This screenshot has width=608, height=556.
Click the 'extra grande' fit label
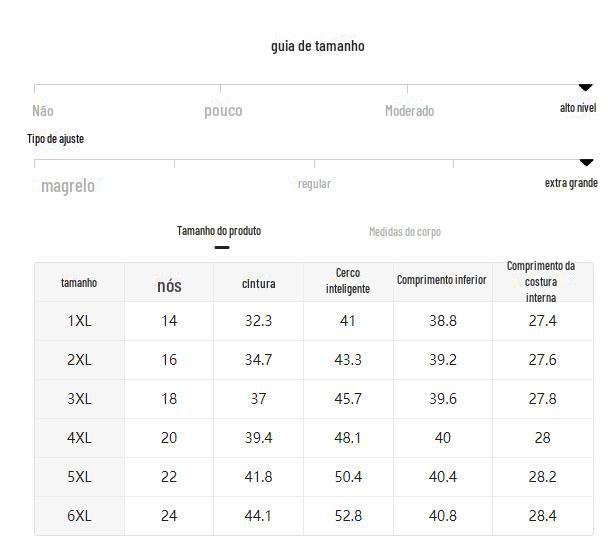[x=571, y=183]
